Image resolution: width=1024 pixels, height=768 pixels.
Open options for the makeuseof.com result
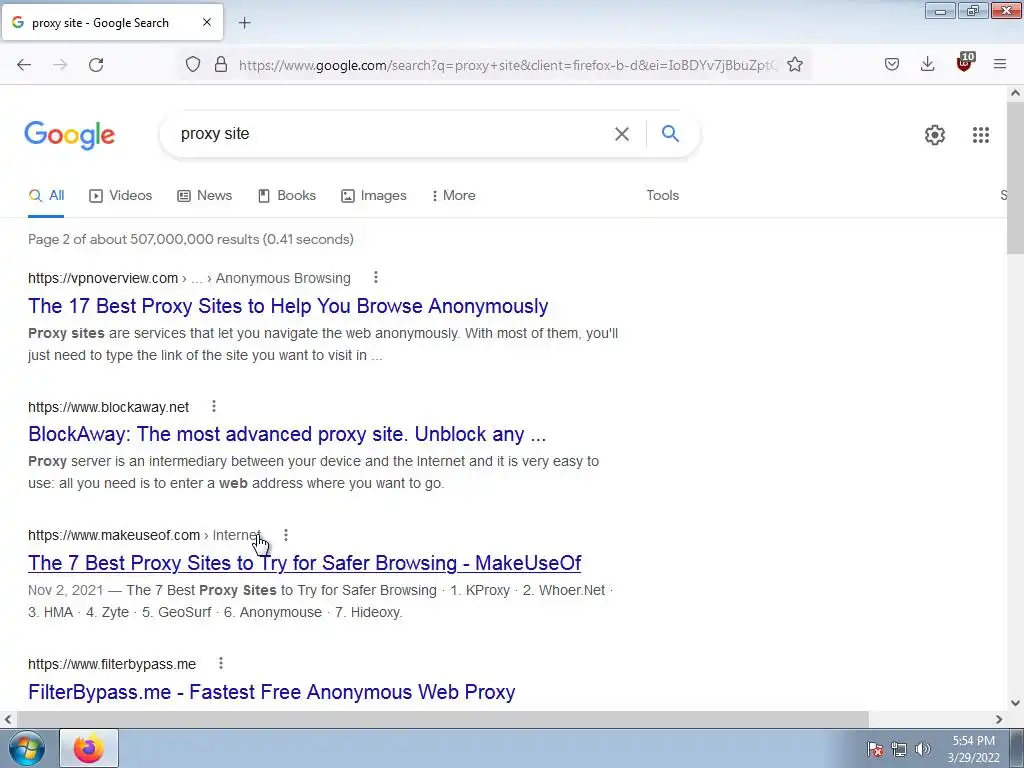coord(285,535)
